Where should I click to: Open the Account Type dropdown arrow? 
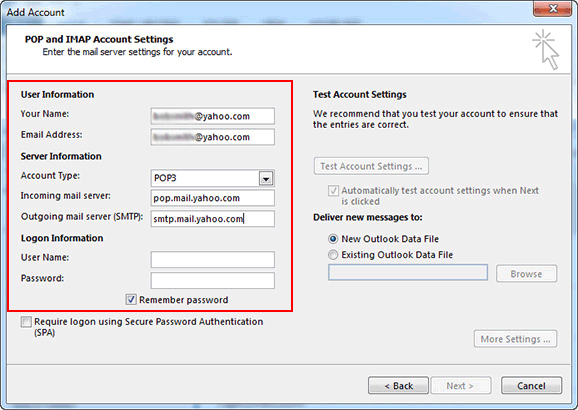coord(266,178)
